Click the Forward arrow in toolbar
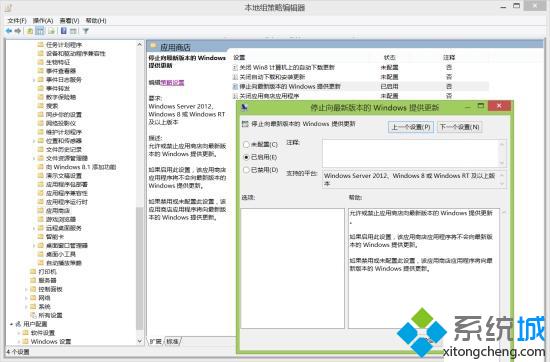This screenshot has height=362, width=550. coord(18,31)
